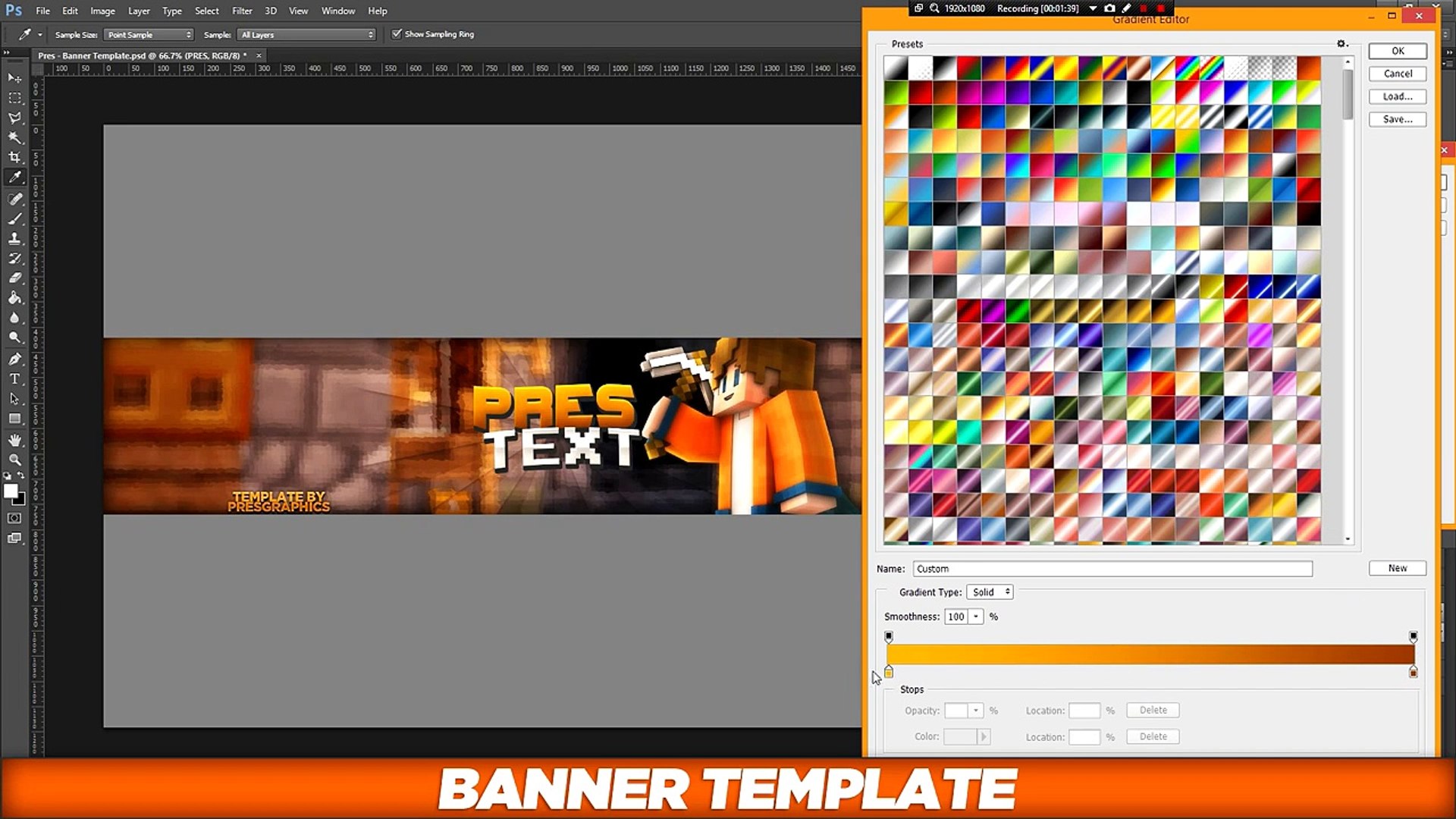Viewport: 1456px width, 819px height.
Task: Expand the Smoothness value dropdown arrow
Action: point(976,617)
